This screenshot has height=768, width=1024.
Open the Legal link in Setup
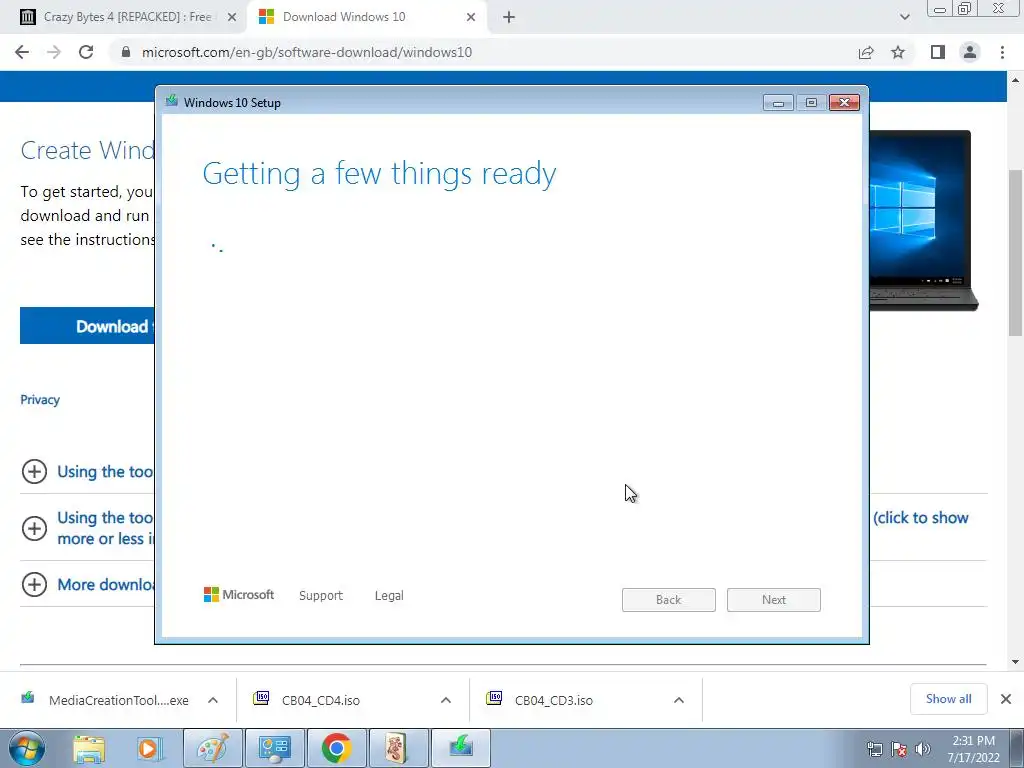click(389, 596)
